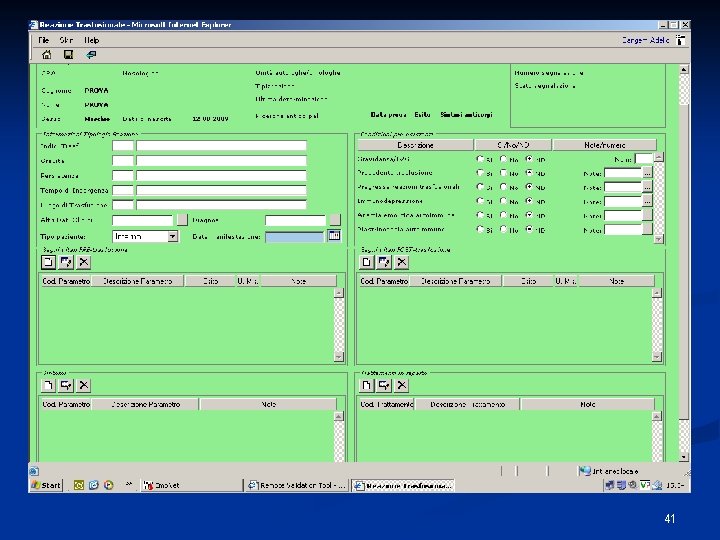Click the home icon in the toolbar

(x=46, y=54)
